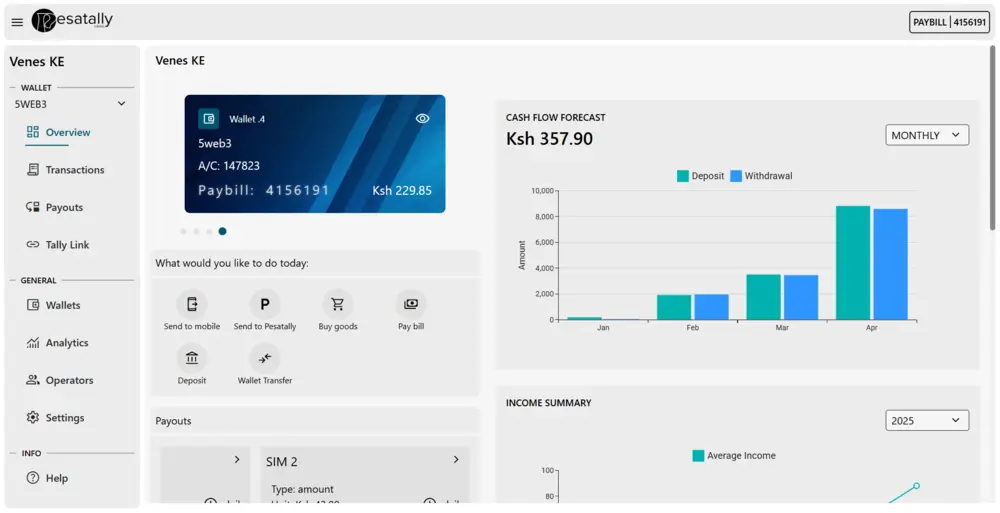
Task: Open the MONTHLY period dropdown
Action: (927, 135)
